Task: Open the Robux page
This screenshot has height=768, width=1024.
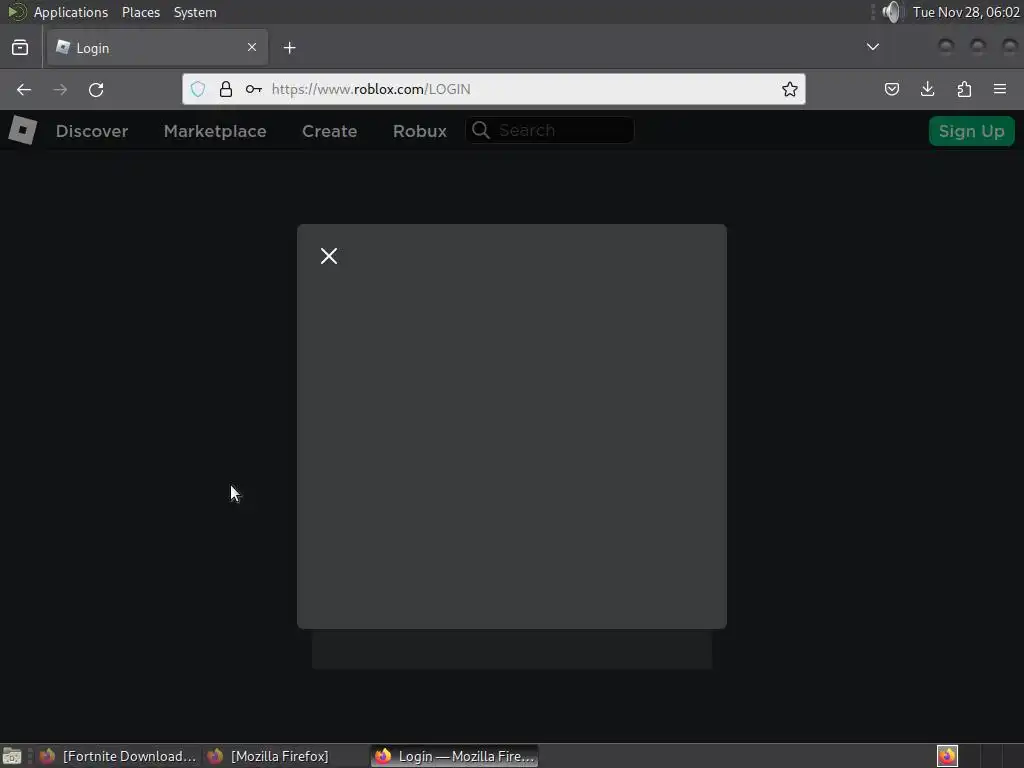Action: pyautogui.click(x=420, y=131)
